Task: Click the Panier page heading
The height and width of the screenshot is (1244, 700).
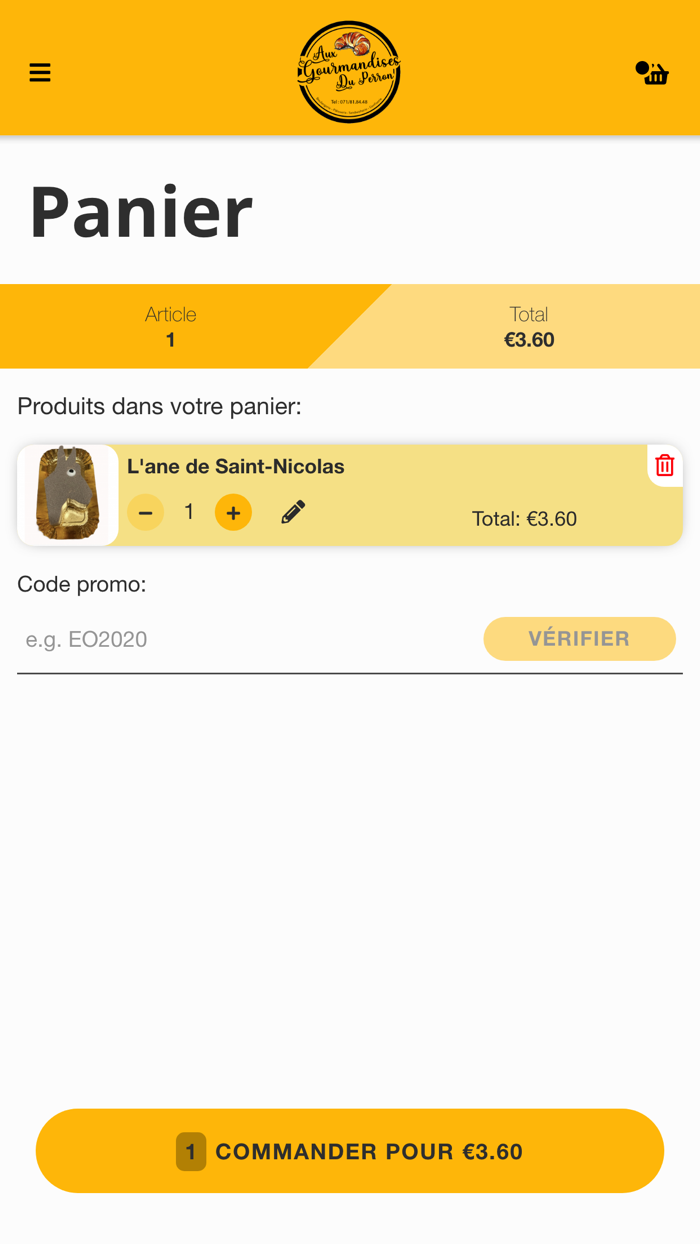Action: pyautogui.click(x=140, y=210)
